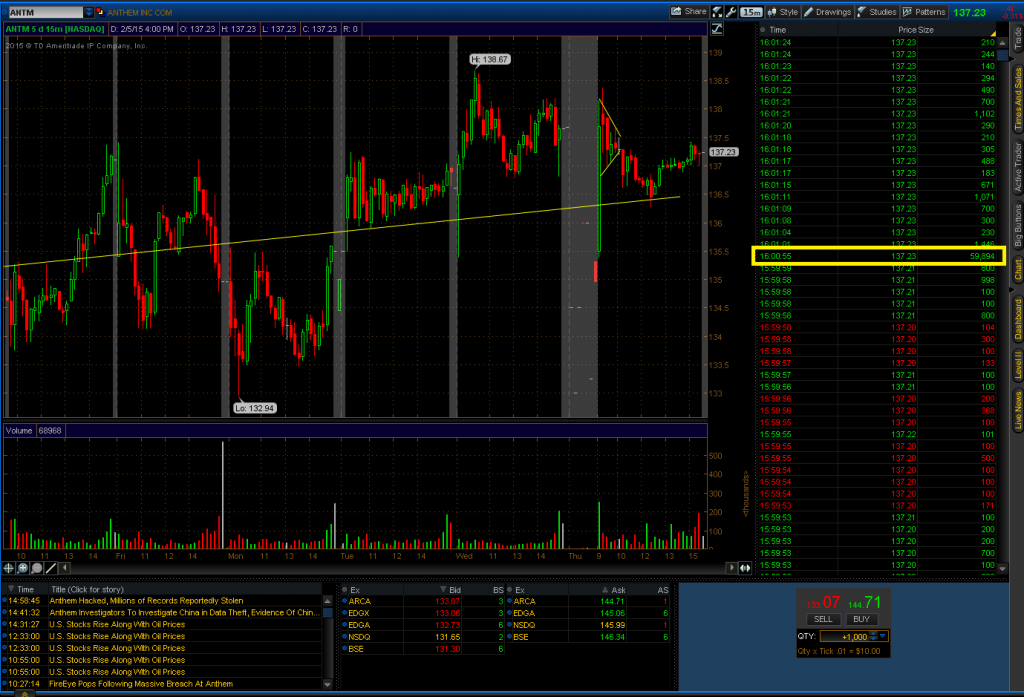This screenshot has width=1024, height=697.
Task: Open the 'FireEye Pops Following Massive Breach' story
Action: pyautogui.click(x=141, y=684)
